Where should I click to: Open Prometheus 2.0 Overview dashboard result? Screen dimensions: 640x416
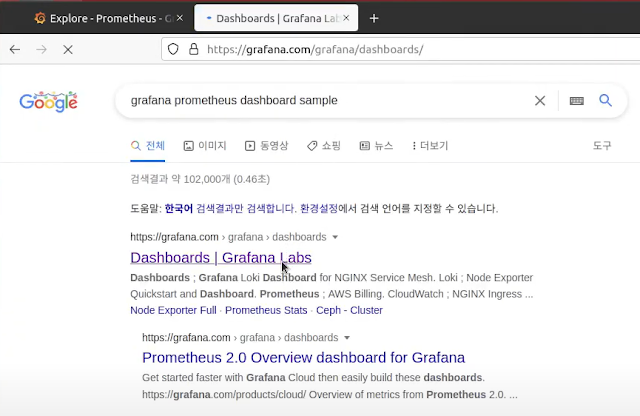tap(303, 358)
